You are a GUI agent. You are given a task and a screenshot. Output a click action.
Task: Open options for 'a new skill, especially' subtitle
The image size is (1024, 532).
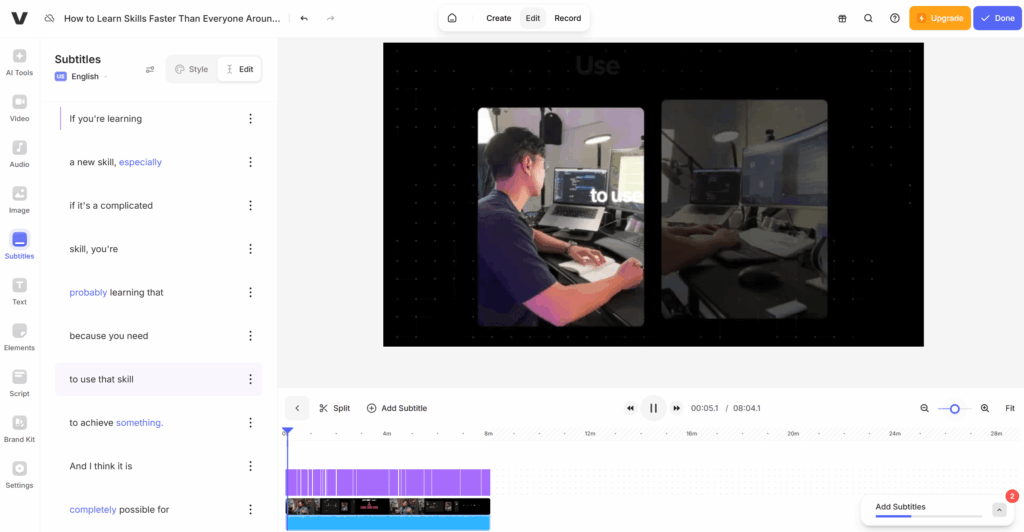tap(250, 162)
